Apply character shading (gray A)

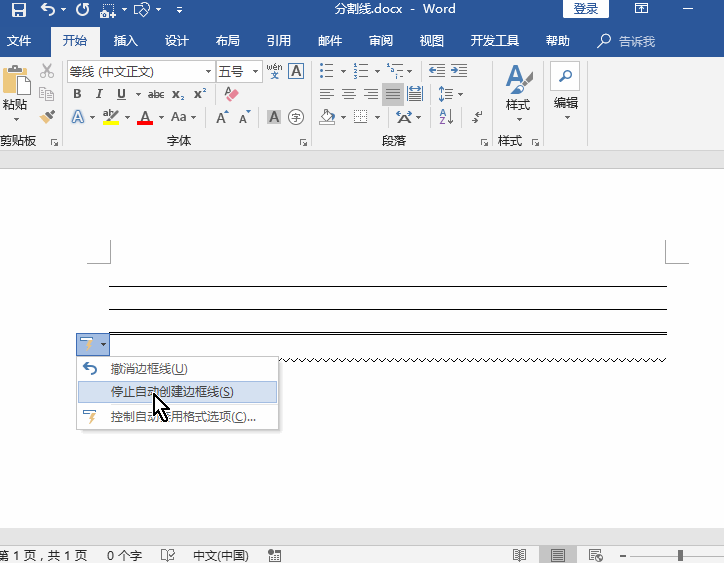click(x=274, y=117)
